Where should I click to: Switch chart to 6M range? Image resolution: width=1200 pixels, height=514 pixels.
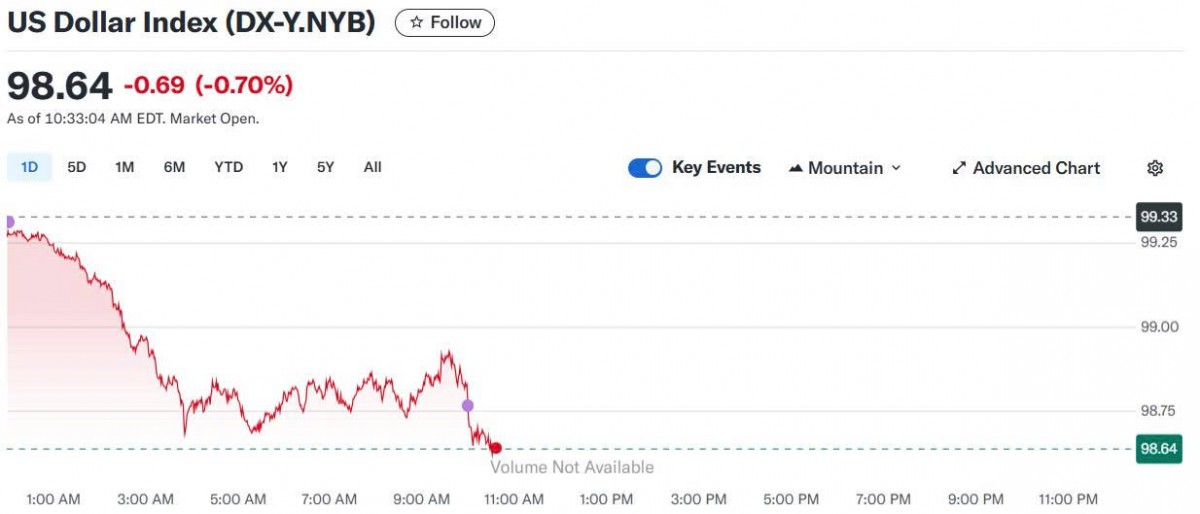click(174, 167)
